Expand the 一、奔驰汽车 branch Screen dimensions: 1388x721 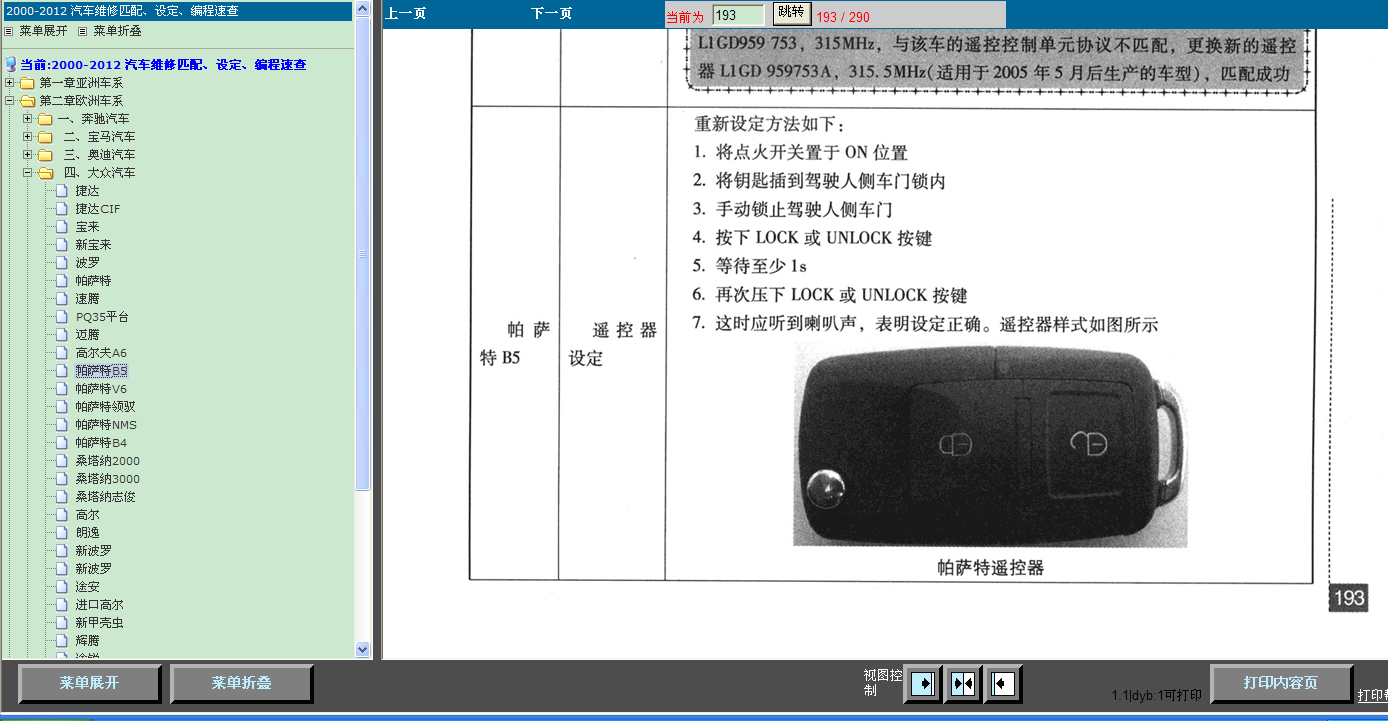coord(28,119)
